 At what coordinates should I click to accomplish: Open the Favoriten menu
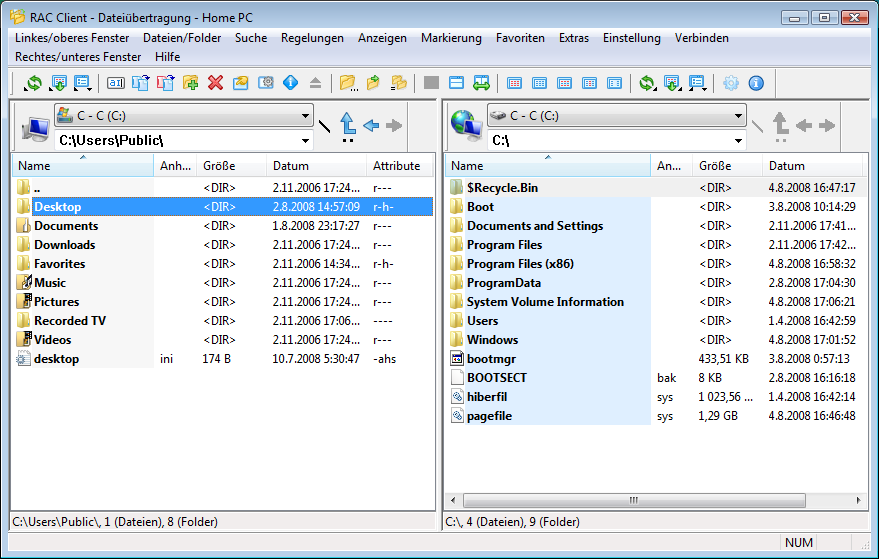520,38
